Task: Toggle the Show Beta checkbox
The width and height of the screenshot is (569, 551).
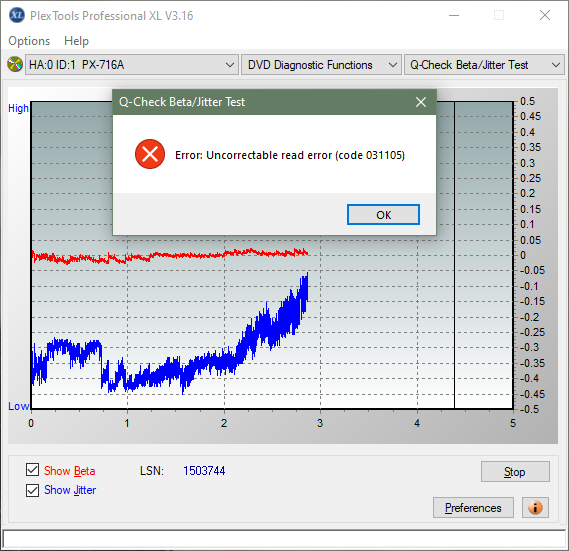Action: (x=32, y=470)
